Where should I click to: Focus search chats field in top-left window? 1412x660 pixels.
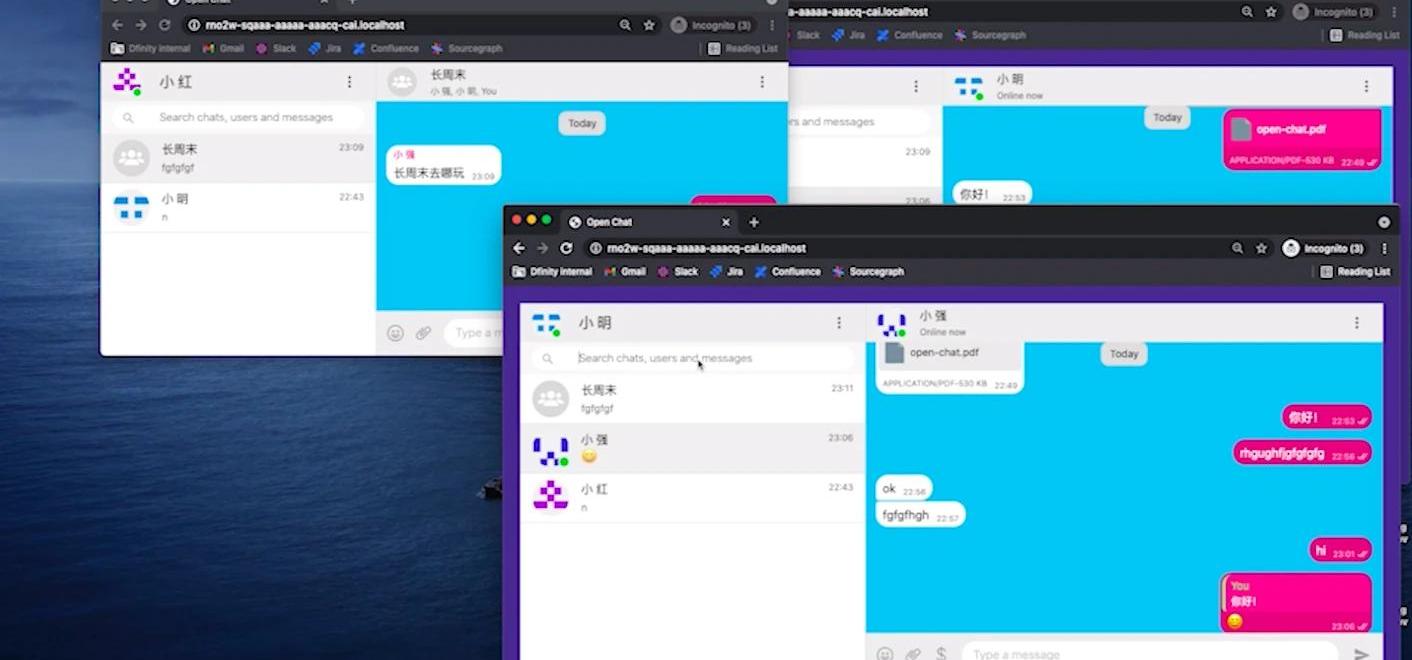click(x=238, y=117)
